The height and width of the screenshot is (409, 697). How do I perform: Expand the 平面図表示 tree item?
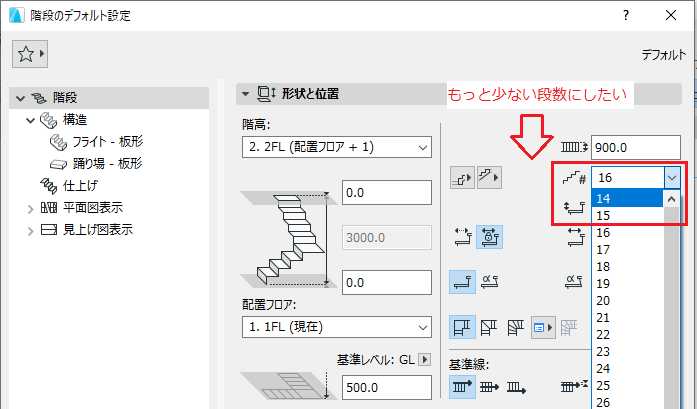(30, 208)
